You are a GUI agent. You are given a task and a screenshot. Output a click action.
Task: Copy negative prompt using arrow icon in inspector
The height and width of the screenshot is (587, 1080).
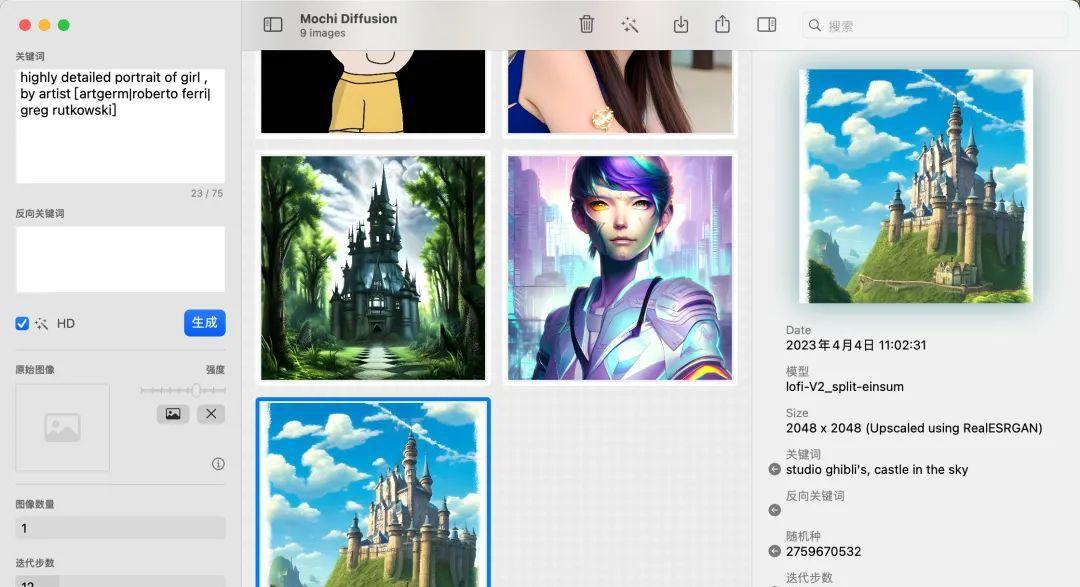point(774,510)
